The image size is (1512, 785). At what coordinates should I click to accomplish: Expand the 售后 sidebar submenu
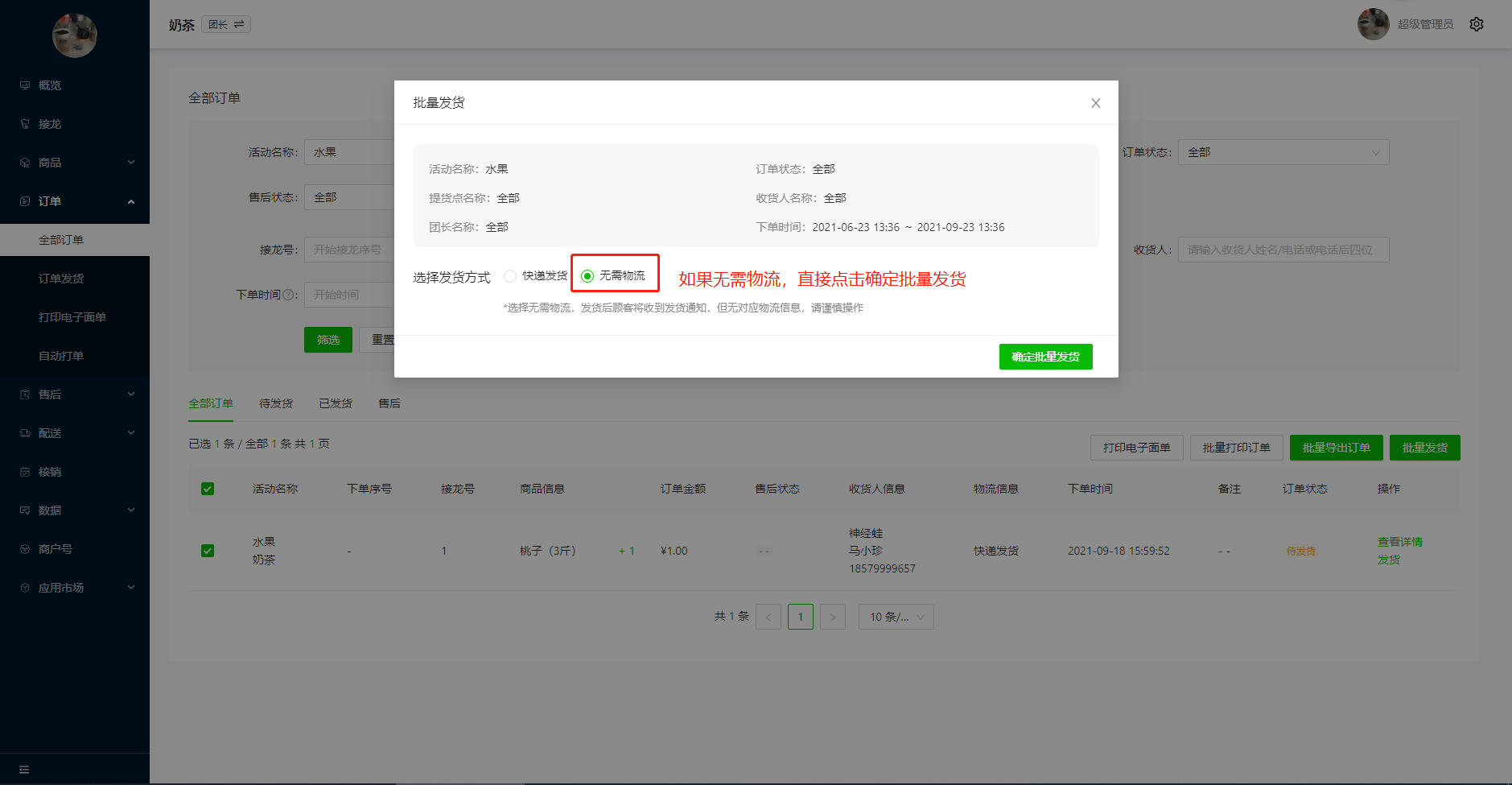click(131, 395)
